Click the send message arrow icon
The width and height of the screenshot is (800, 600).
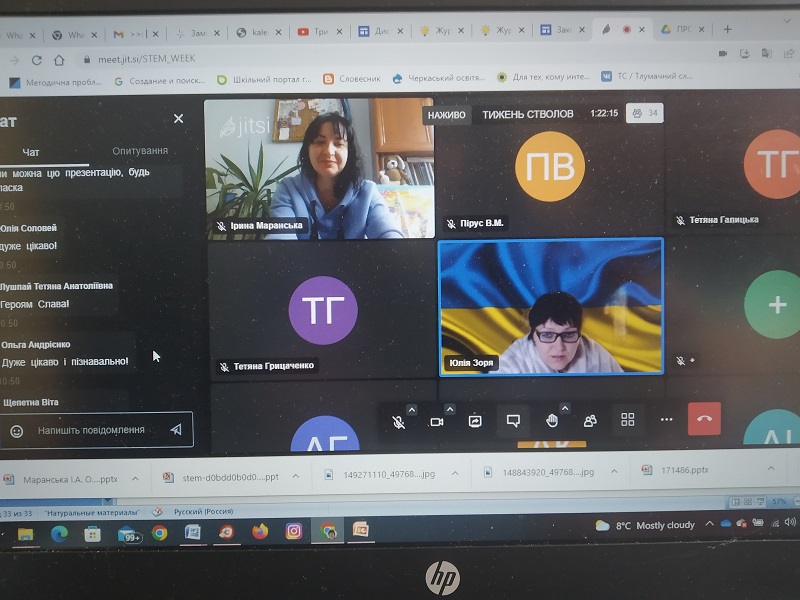[x=176, y=429]
